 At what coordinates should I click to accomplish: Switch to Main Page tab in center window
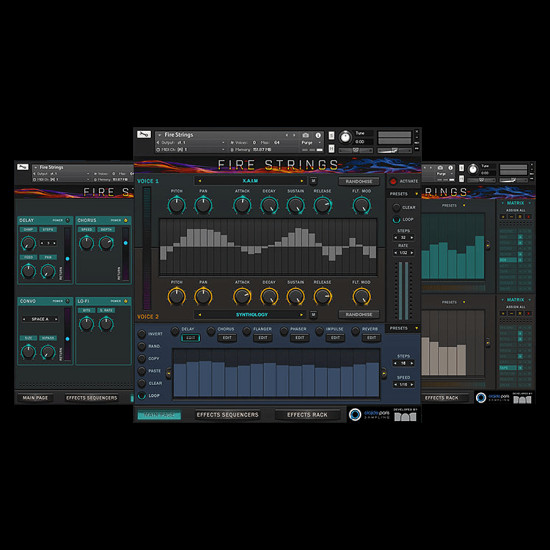pos(159,415)
